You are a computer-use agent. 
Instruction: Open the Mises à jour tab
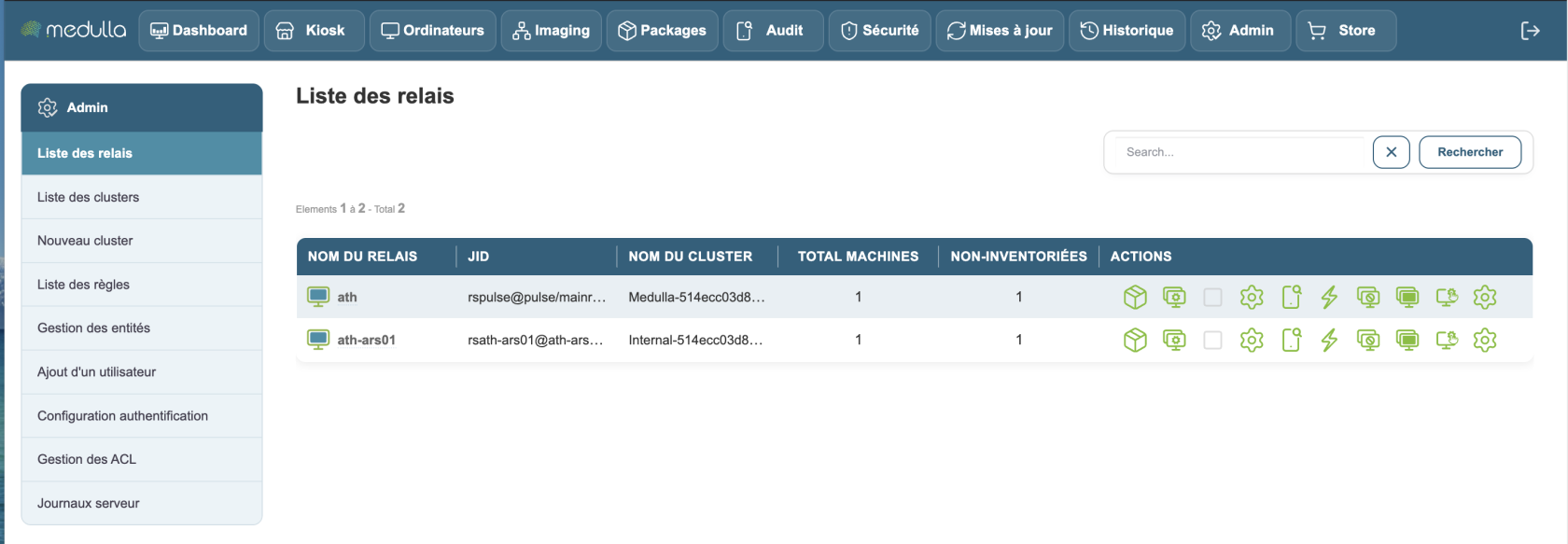pyautogui.click(x=1000, y=31)
